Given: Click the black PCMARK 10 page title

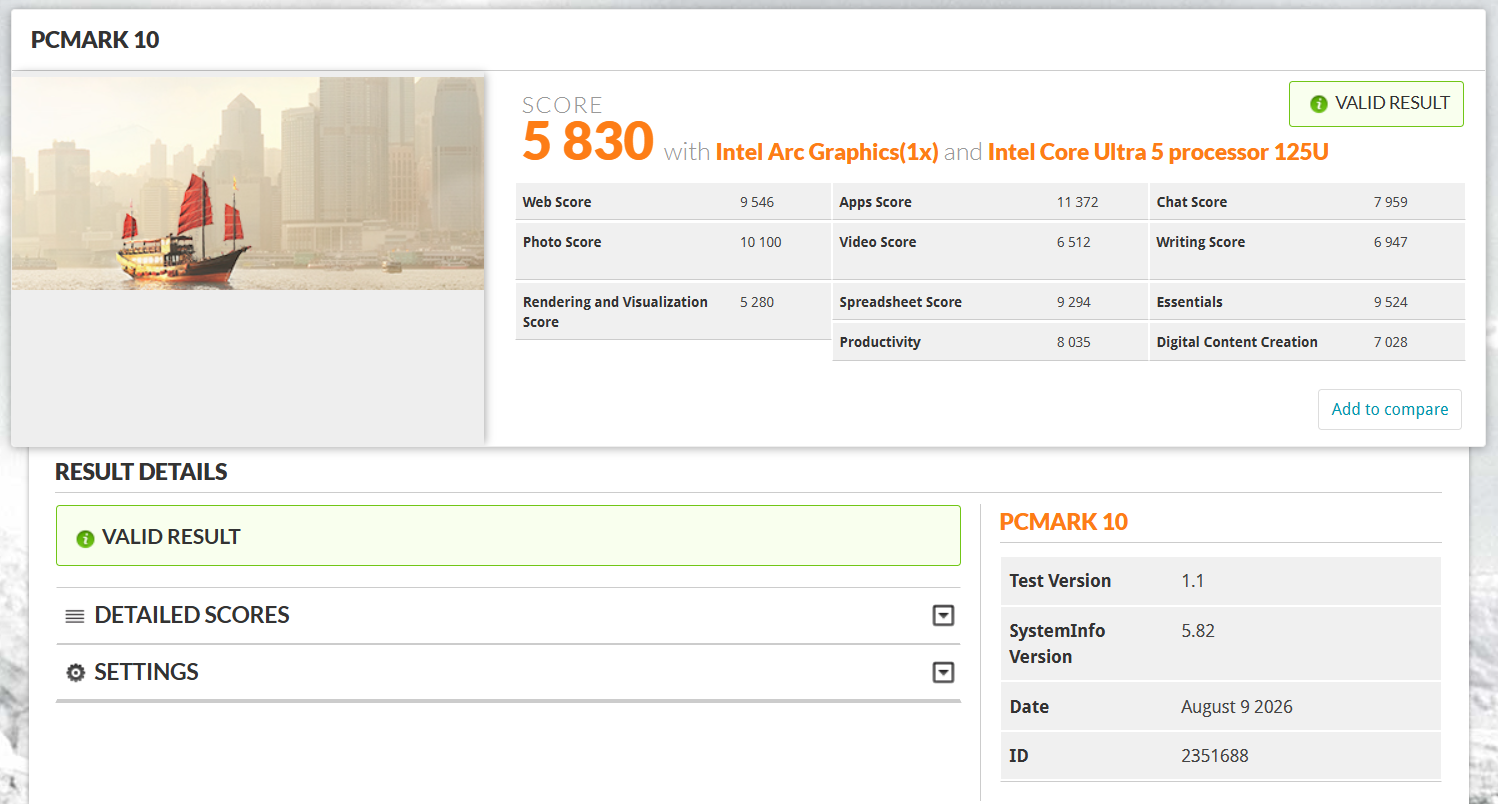Looking at the screenshot, I should (x=95, y=40).
